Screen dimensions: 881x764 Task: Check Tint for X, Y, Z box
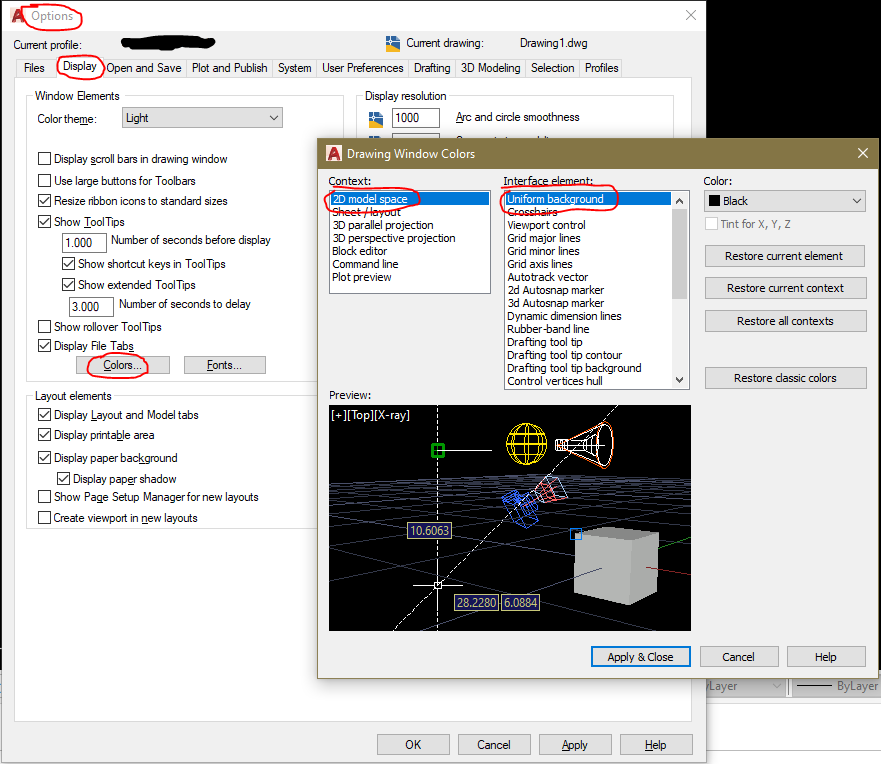711,224
